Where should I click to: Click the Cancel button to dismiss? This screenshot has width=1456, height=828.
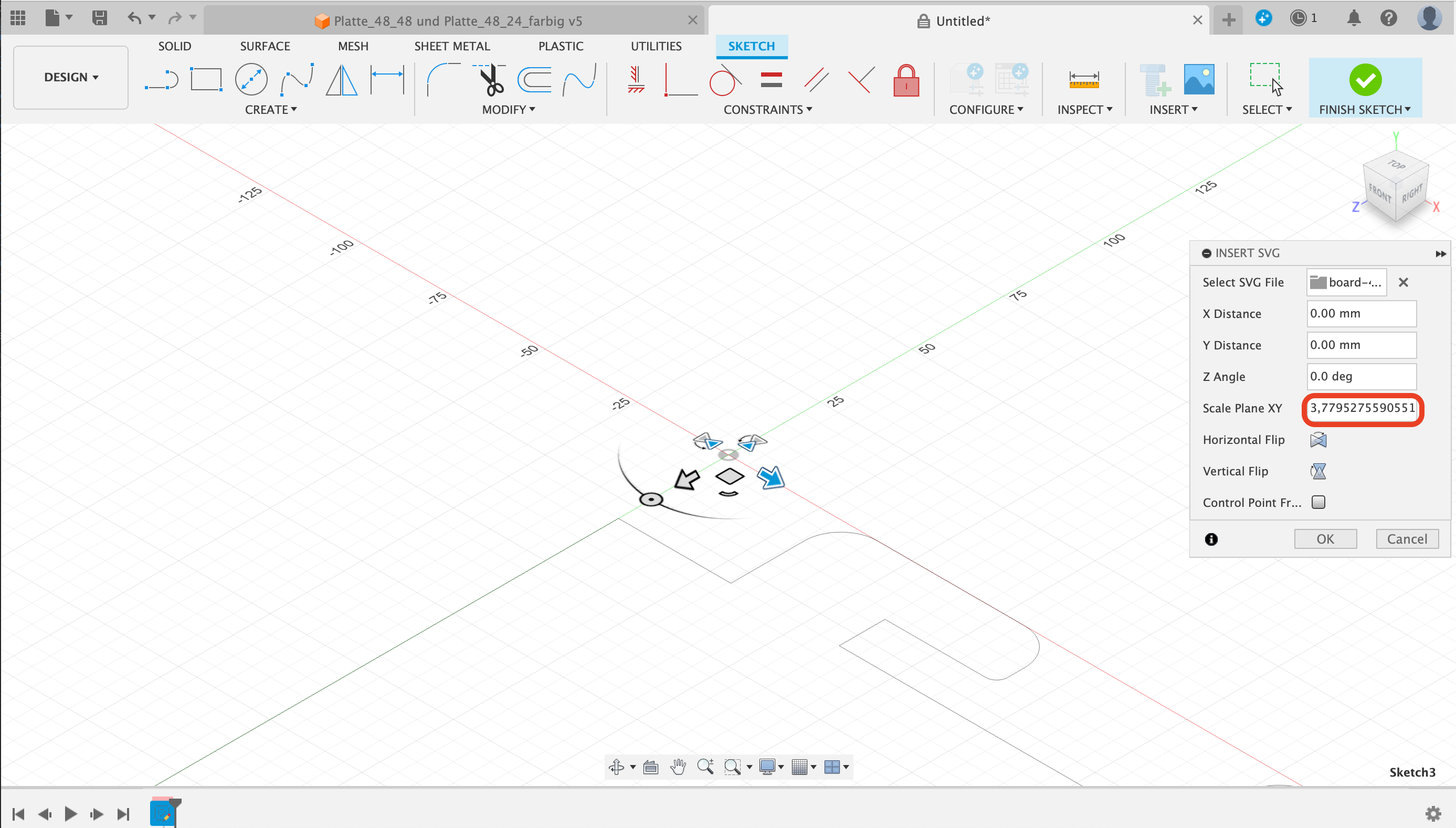pyautogui.click(x=1407, y=538)
